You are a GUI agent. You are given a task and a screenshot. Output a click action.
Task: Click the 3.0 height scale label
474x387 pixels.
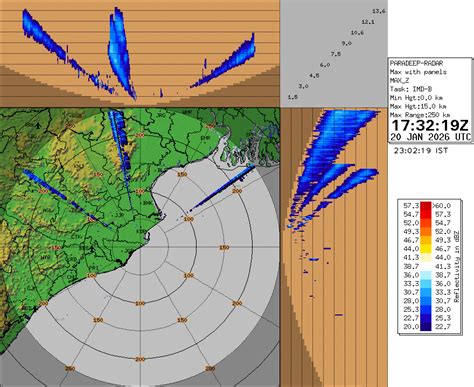pos(303,86)
